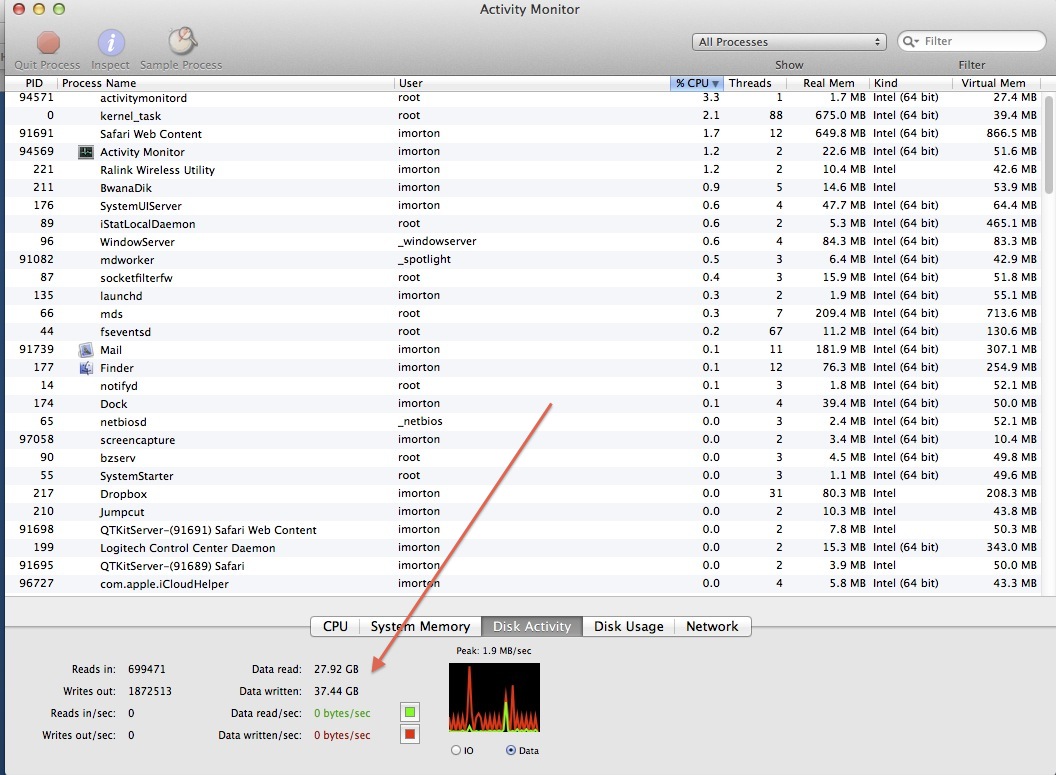1056x775 pixels.
Task: Select the notifyd process row
Action: [x=523, y=386]
